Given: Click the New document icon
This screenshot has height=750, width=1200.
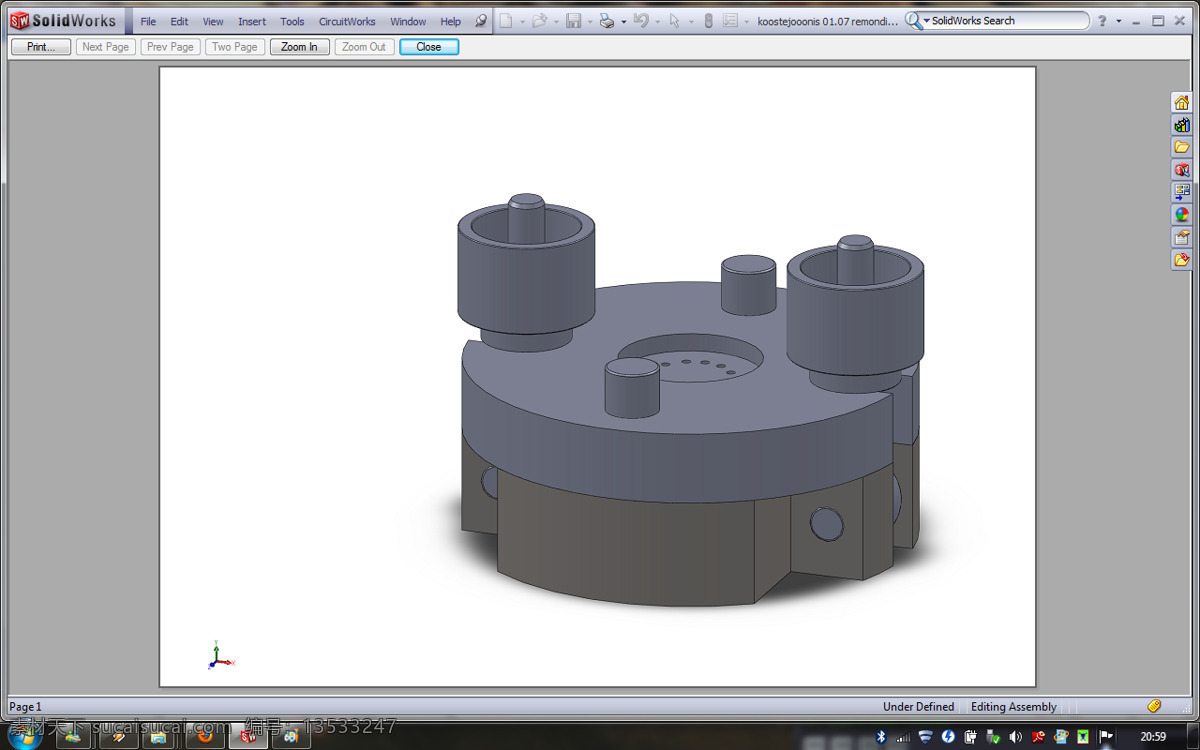Looking at the screenshot, I should (506, 21).
